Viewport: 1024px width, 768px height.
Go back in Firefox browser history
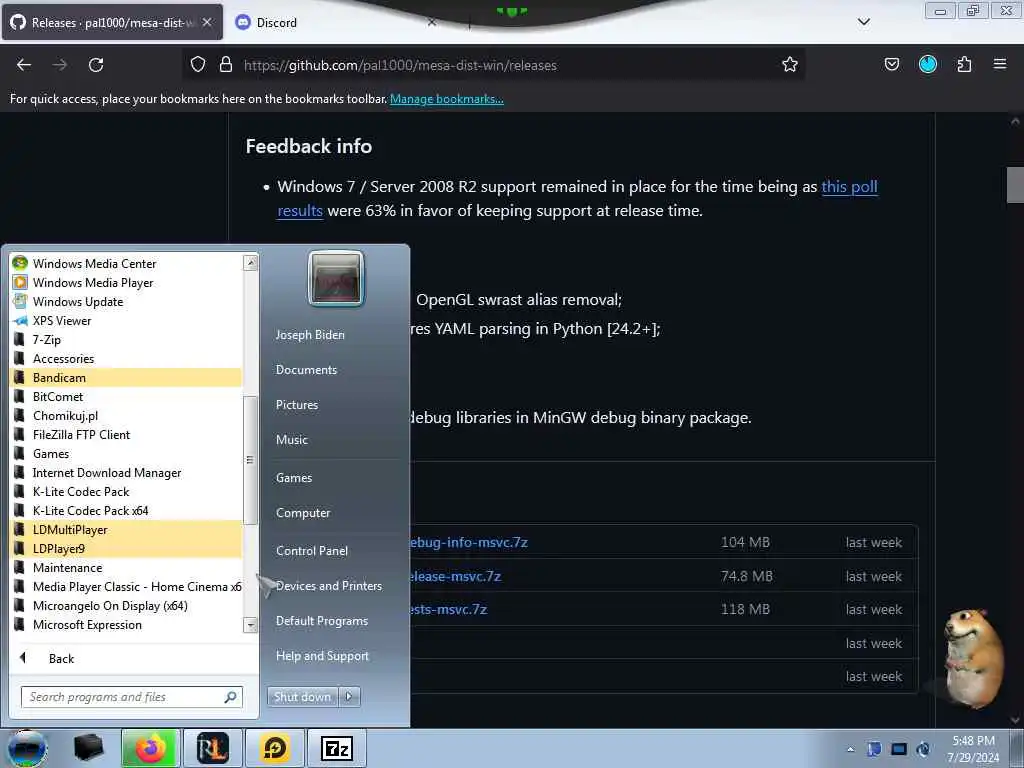tap(24, 65)
